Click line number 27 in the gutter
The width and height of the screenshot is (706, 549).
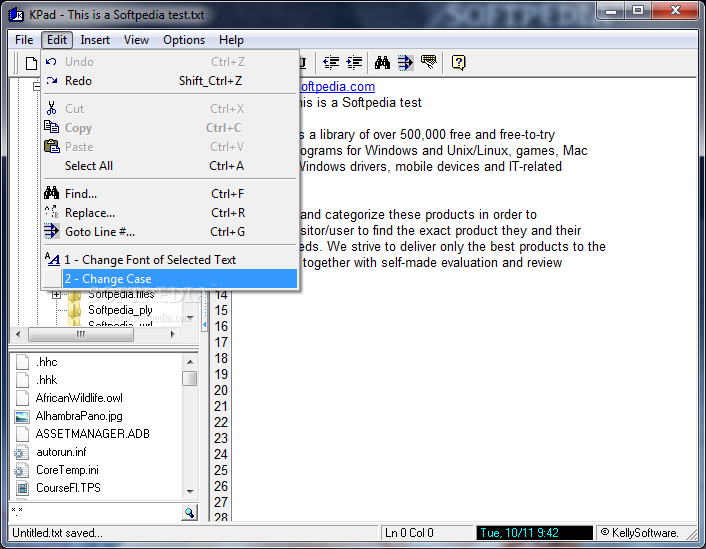point(221,503)
